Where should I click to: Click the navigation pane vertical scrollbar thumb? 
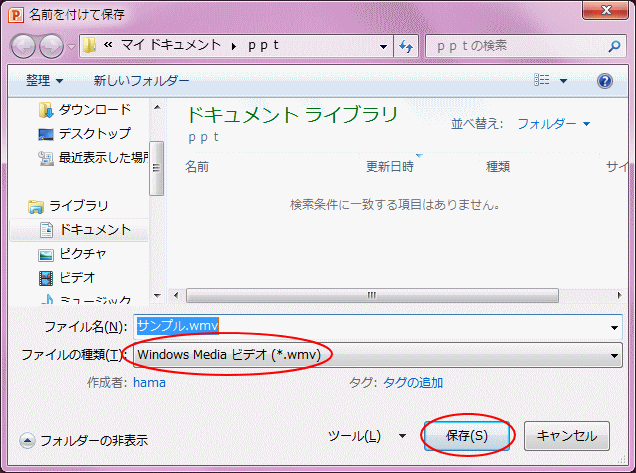pyautogui.click(x=157, y=168)
